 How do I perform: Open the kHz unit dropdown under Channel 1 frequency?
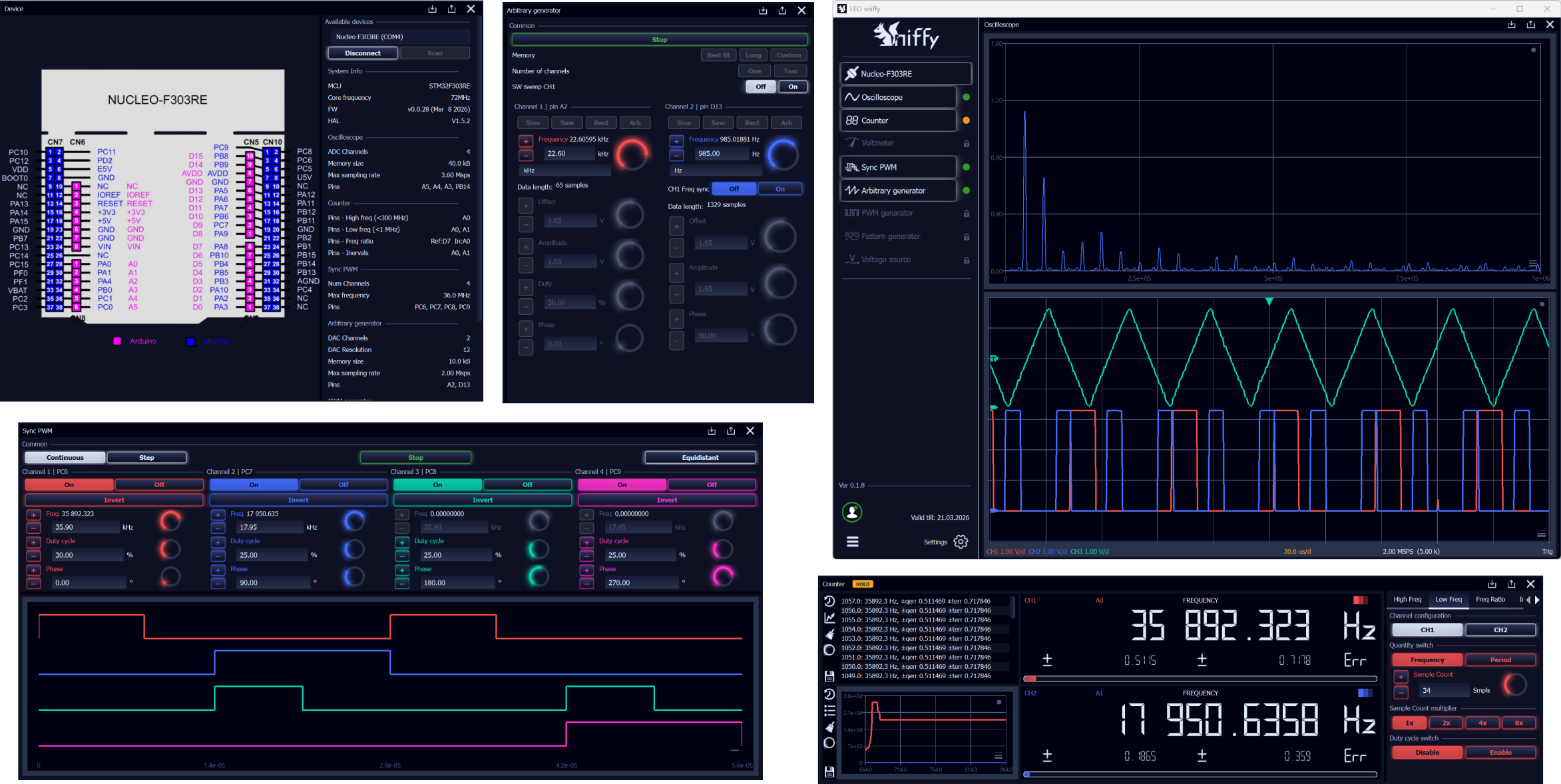point(564,170)
